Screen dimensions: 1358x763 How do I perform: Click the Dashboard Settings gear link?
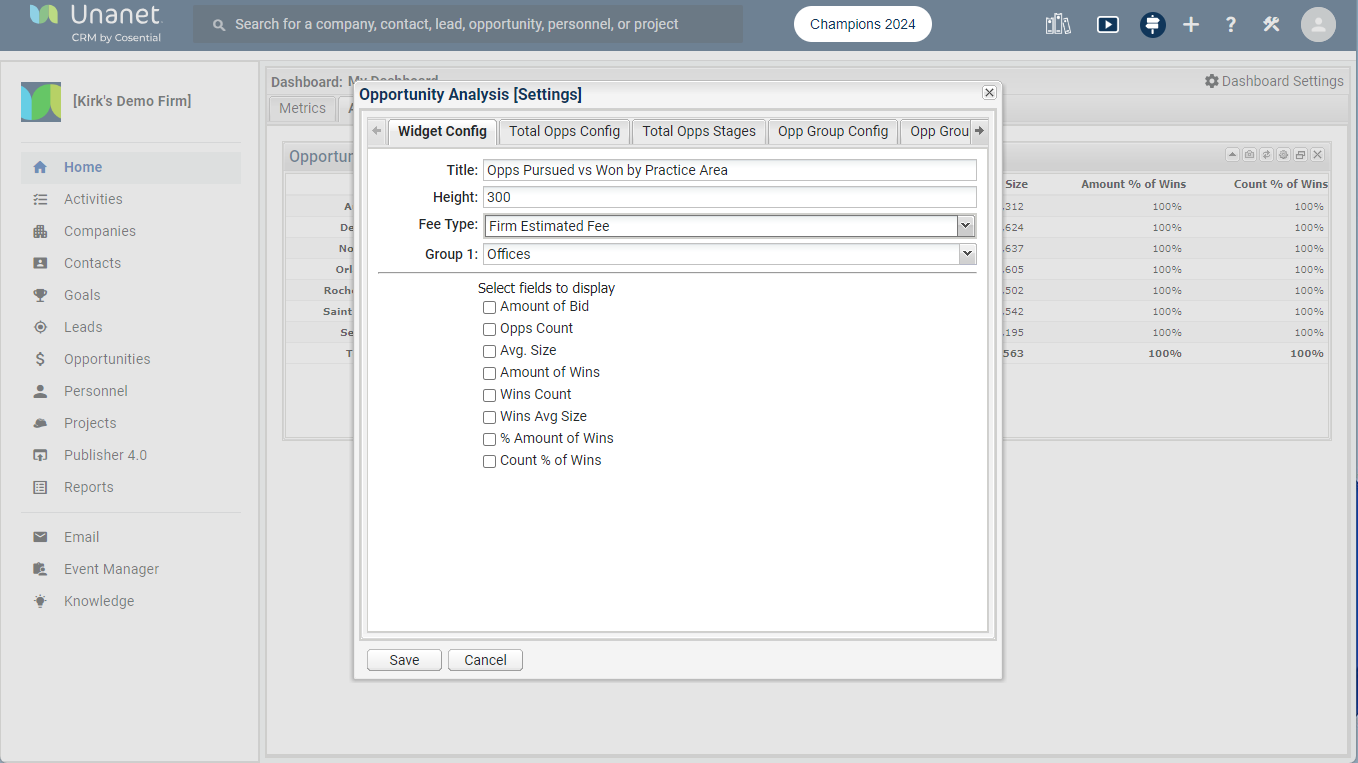tap(1274, 81)
